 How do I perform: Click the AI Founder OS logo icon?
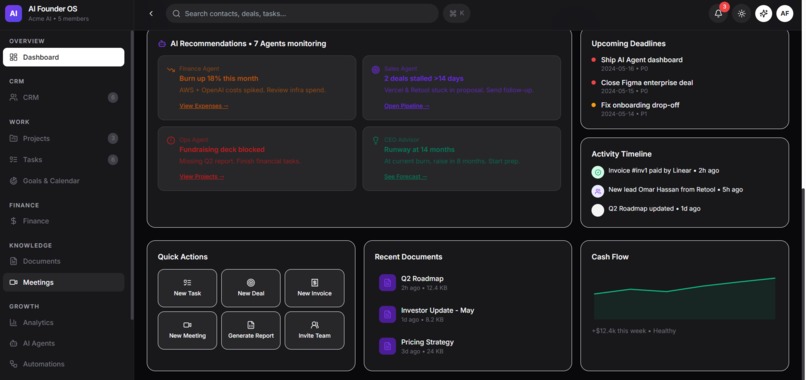[13, 13]
